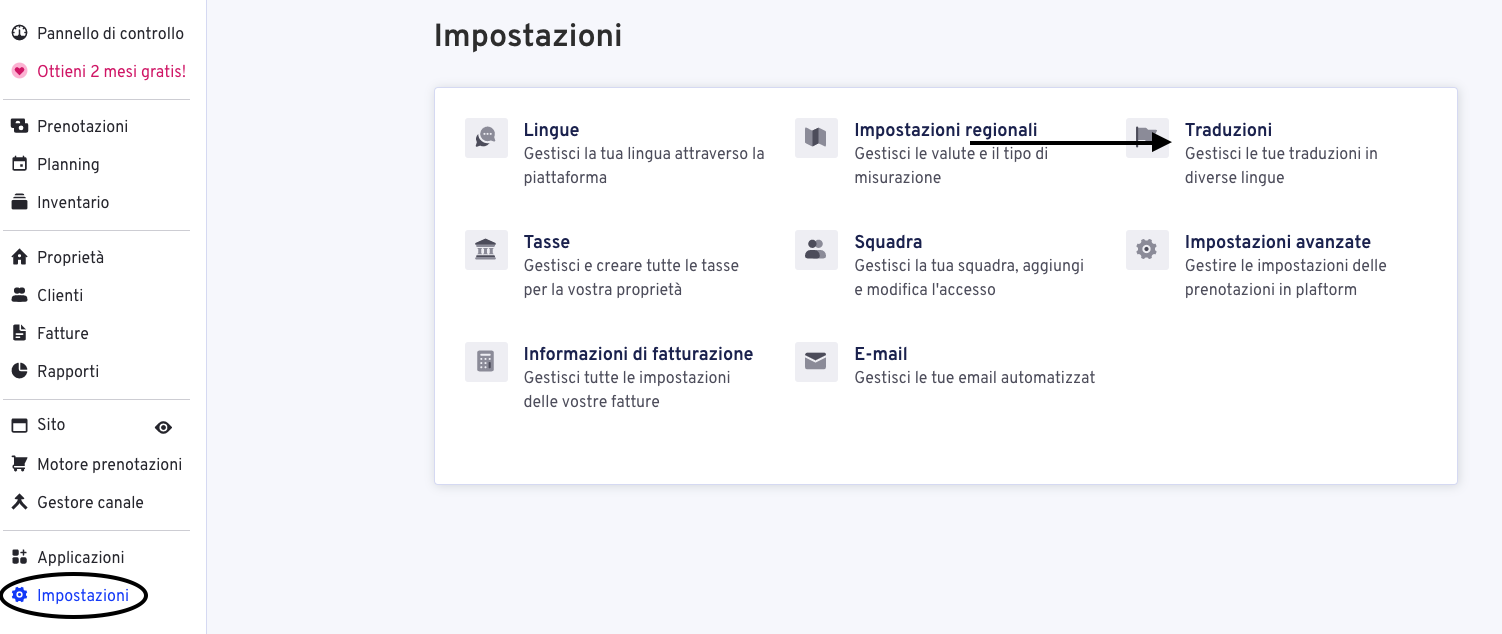The height and width of the screenshot is (634, 1502).
Task: Open Applicazioni in the sidebar
Action: 80,558
